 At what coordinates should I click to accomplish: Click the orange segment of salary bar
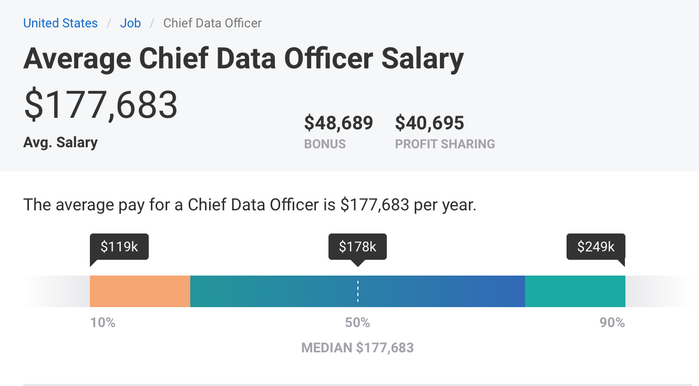140,291
